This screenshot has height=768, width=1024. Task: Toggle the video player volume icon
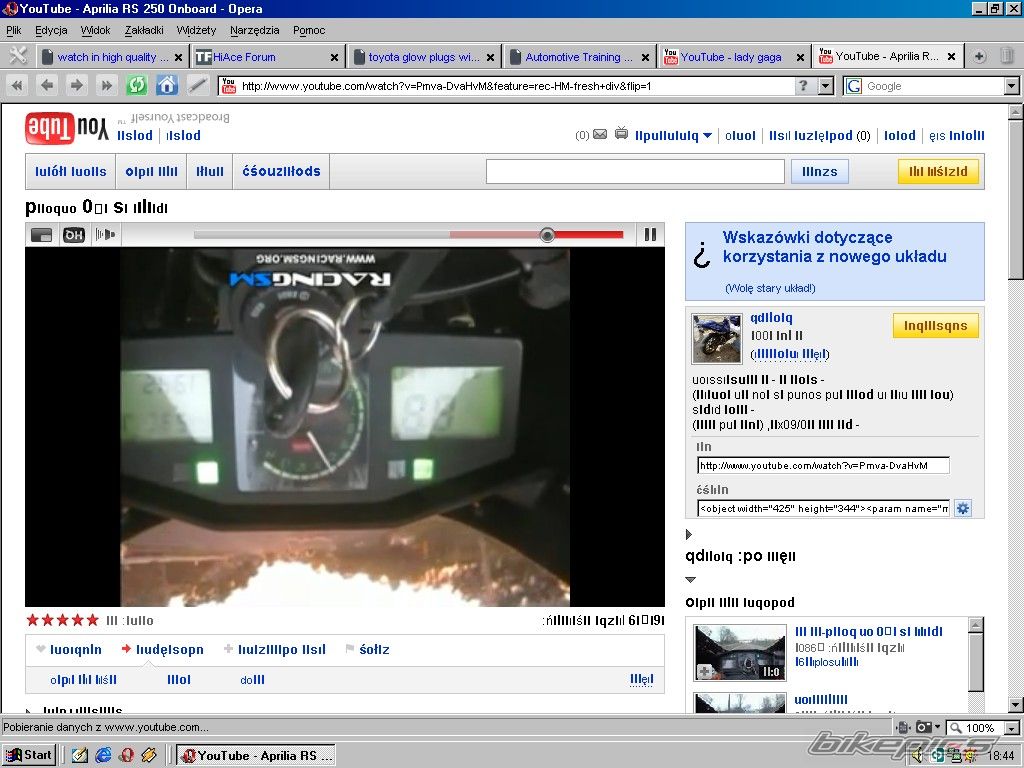[x=105, y=235]
